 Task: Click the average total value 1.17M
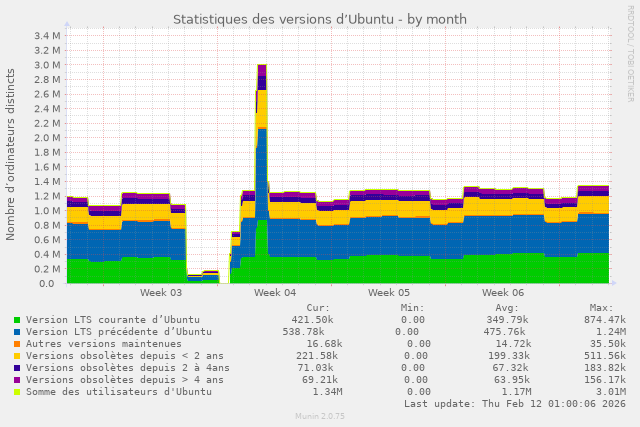click(516, 391)
